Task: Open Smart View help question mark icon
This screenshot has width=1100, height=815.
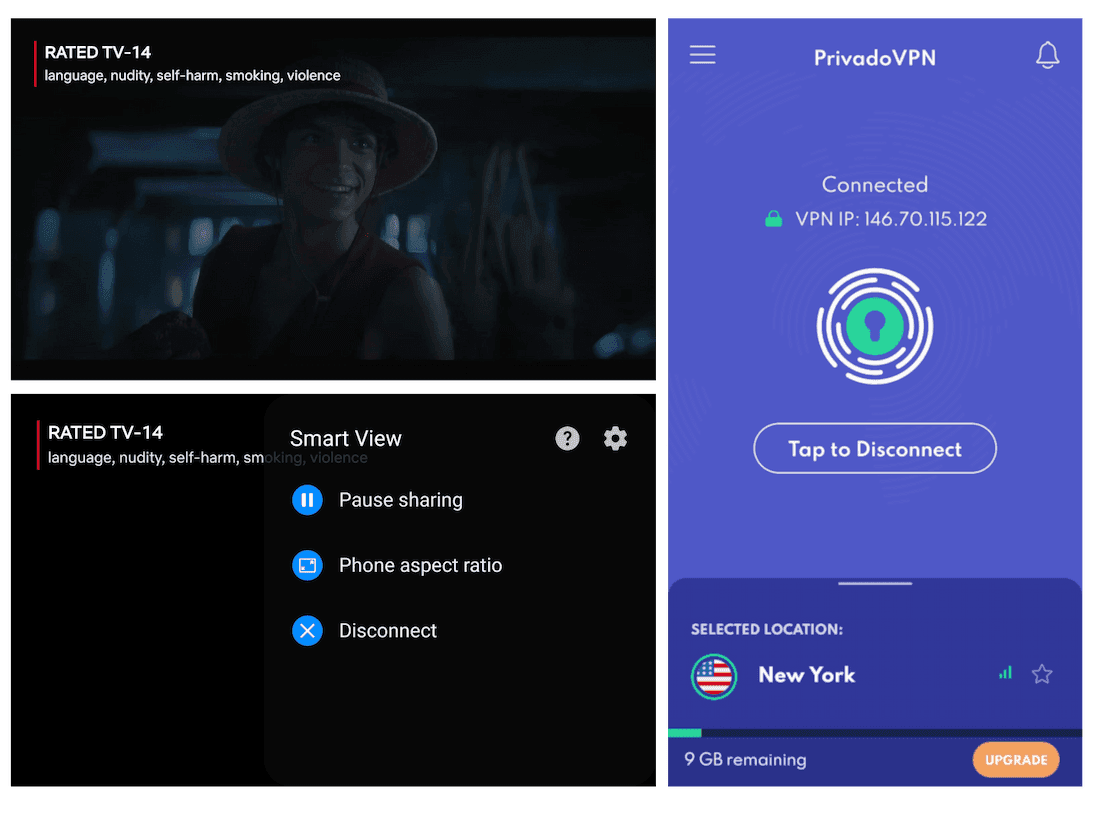Action: 568,438
